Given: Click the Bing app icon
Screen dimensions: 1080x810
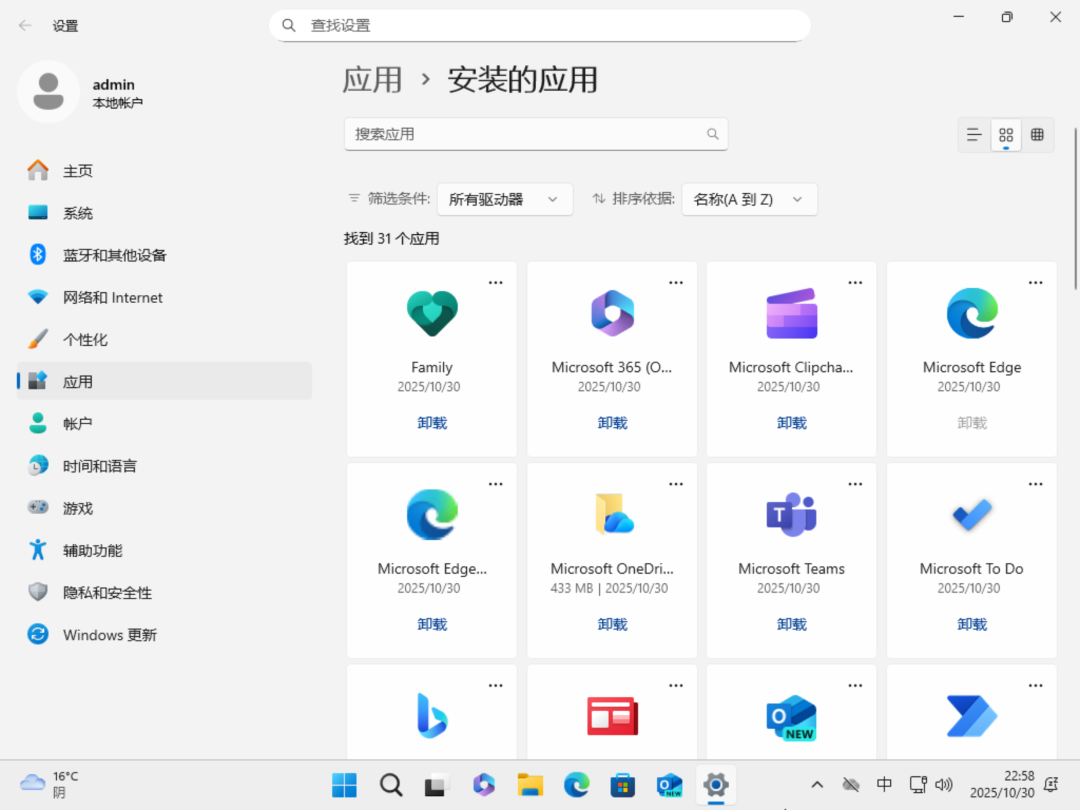Looking at the screenshot, I should pyautogui.click(x=432, y=716).
